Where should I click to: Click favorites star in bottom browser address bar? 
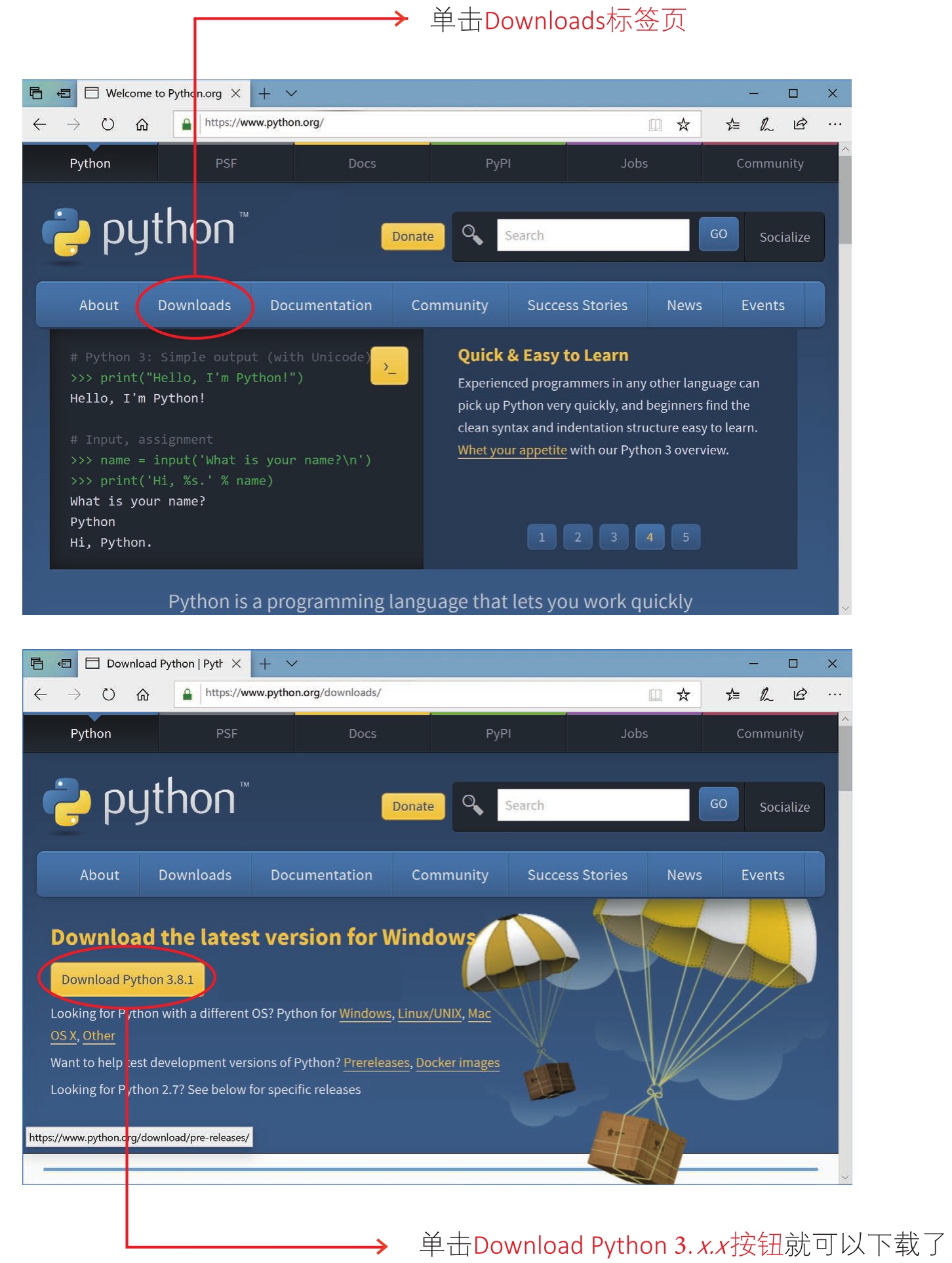[683, 694]
